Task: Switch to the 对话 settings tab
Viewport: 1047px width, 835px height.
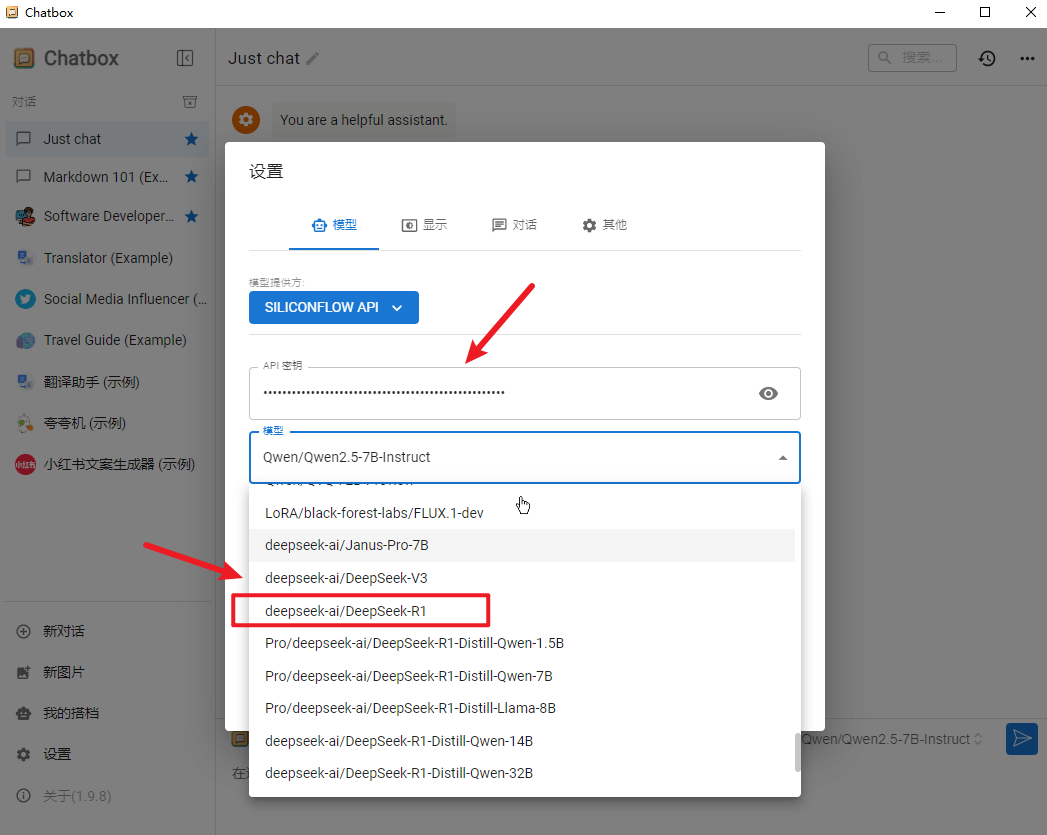Action: pos(514,225)
